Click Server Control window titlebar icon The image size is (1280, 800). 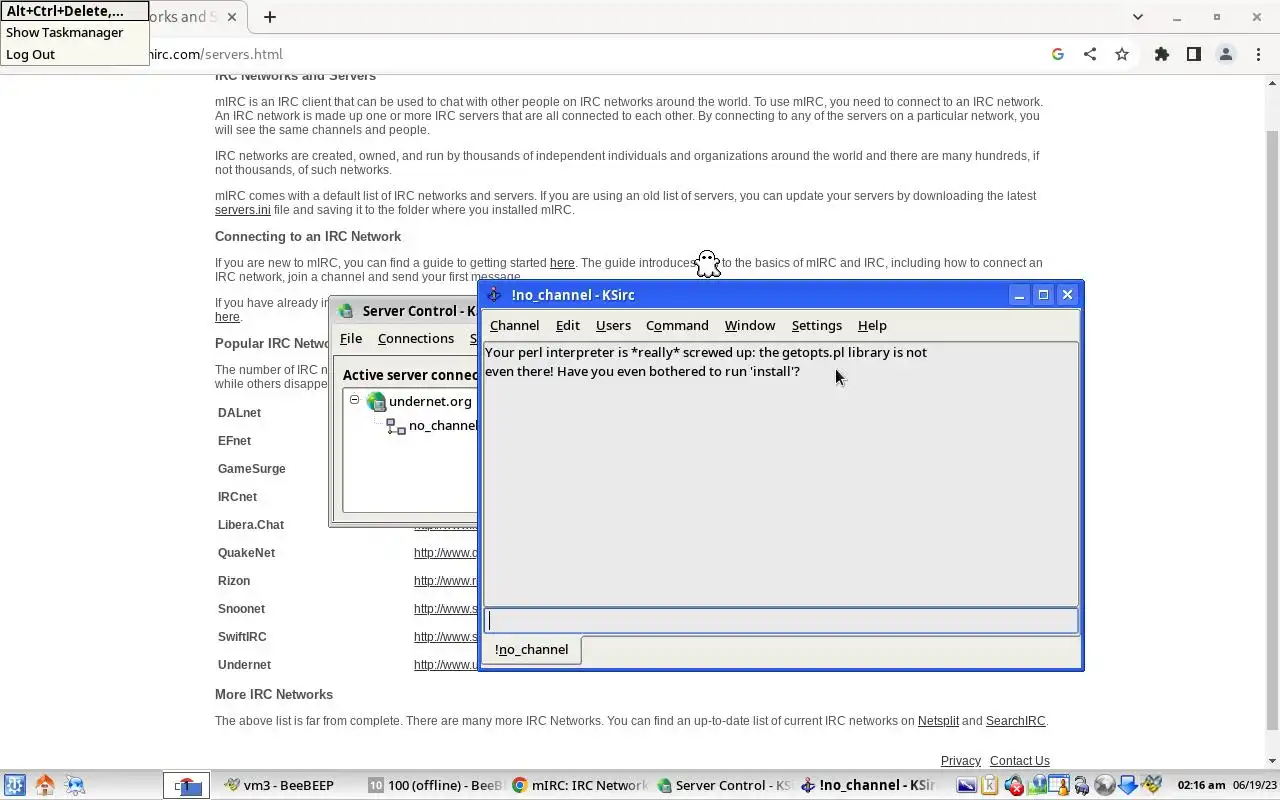[346, 311]
